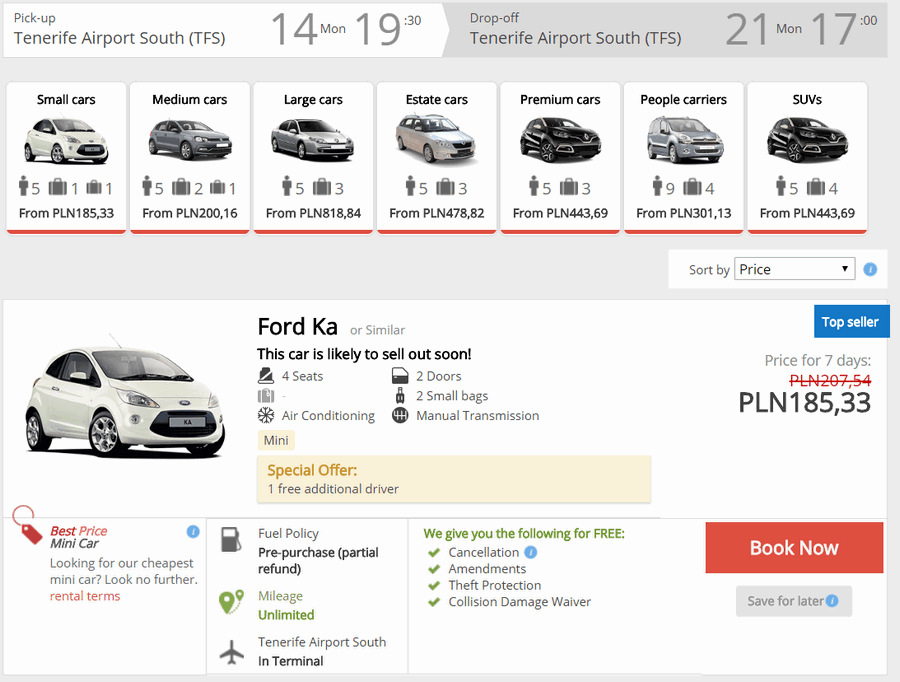This screenshot has height=682, width=900.
Task: Edit the drop-off date and location
Action: 675,30
